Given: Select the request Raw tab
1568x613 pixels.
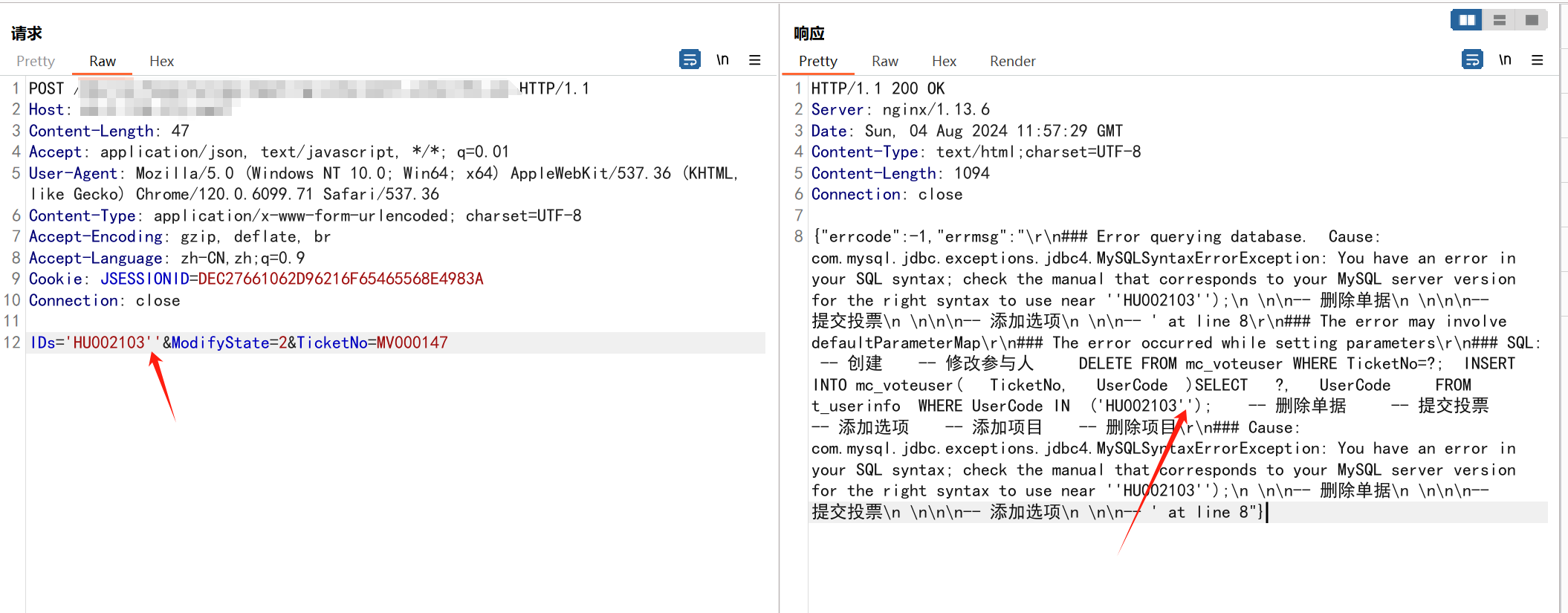Looking at the screenshot, I should 103,61.
